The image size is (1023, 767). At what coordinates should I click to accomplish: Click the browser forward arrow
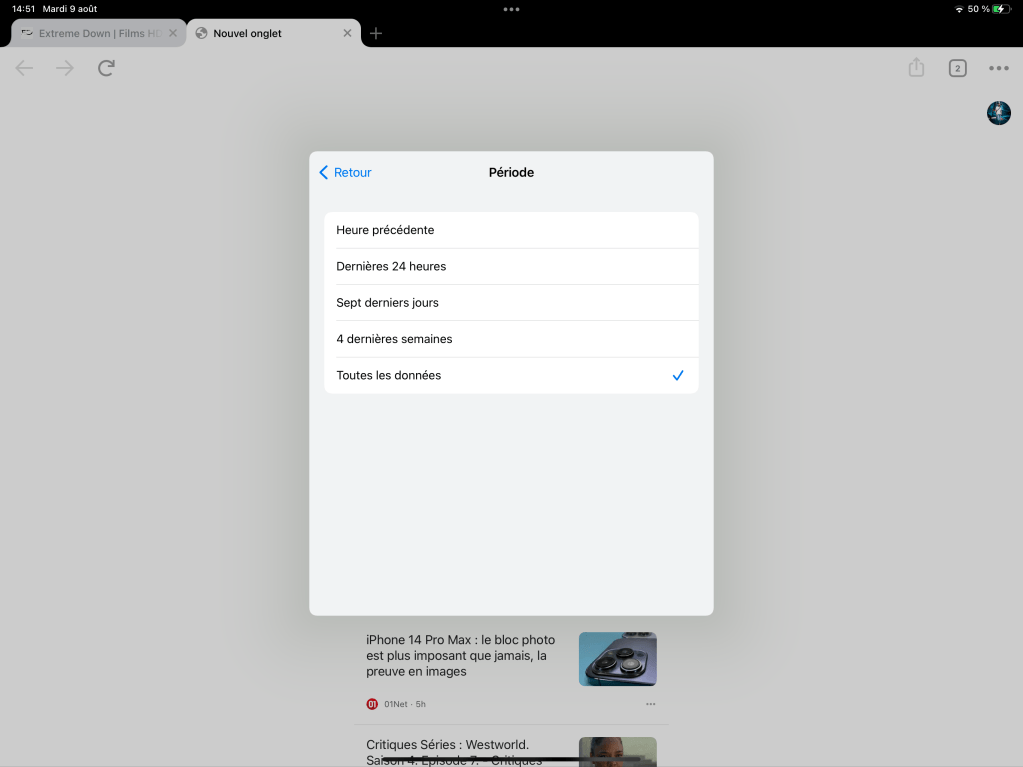coord(65,68)
